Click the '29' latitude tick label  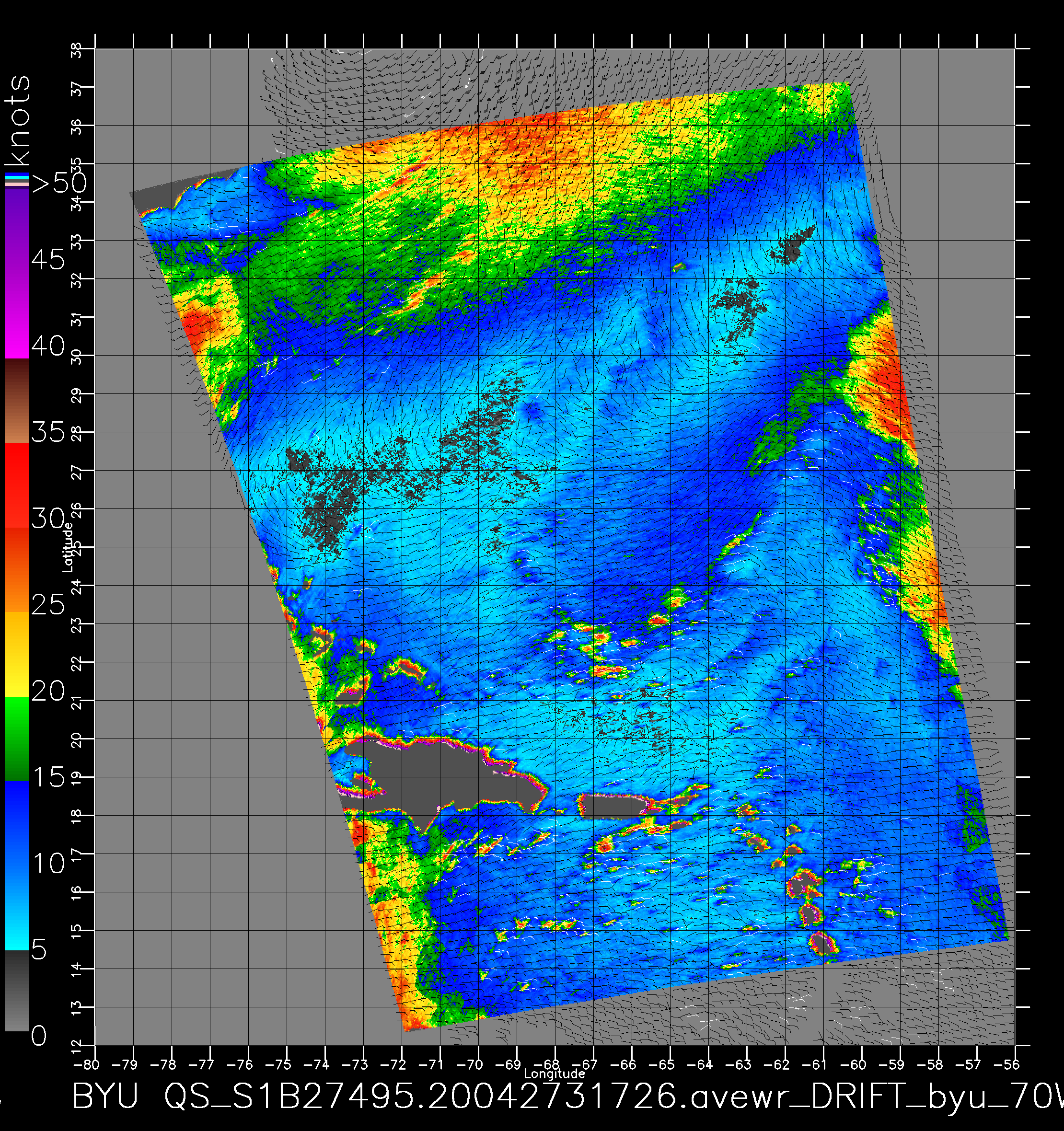point(77,396)
